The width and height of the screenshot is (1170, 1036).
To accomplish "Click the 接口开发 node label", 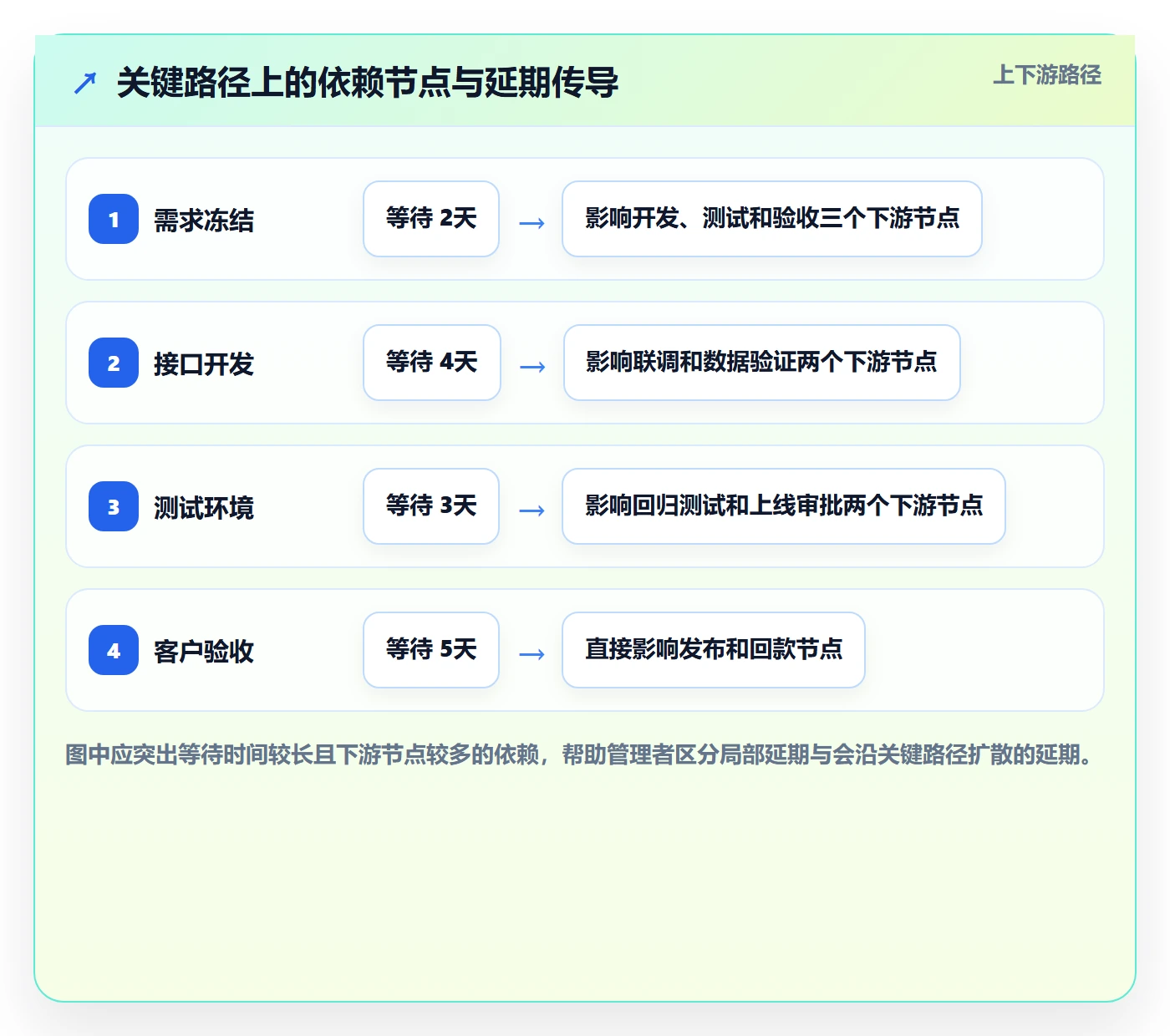I will tap(204, 364).
